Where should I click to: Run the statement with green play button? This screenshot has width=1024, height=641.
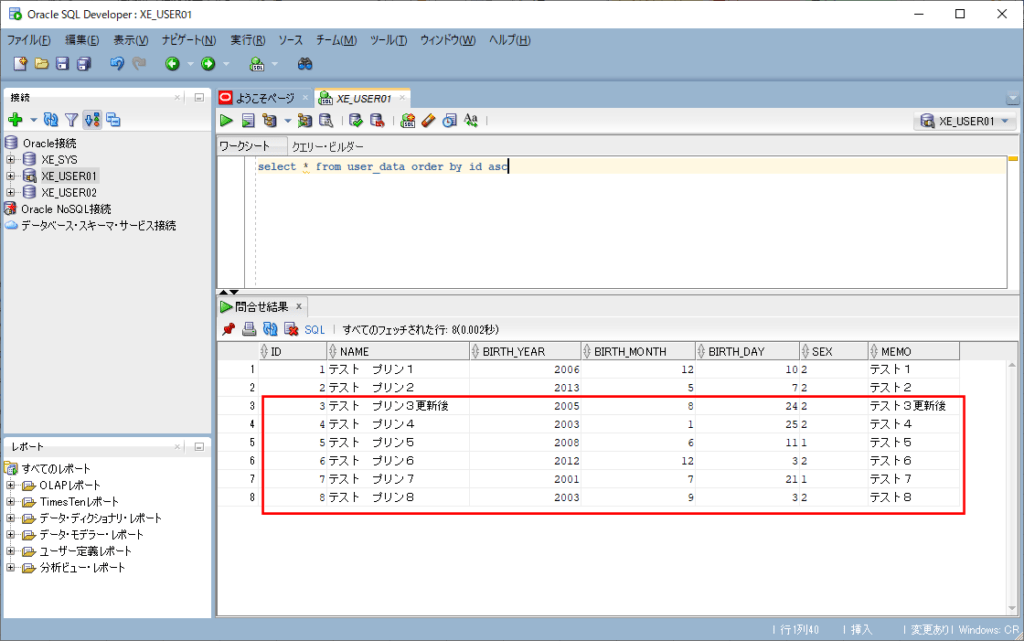click(x=227, y=121)
